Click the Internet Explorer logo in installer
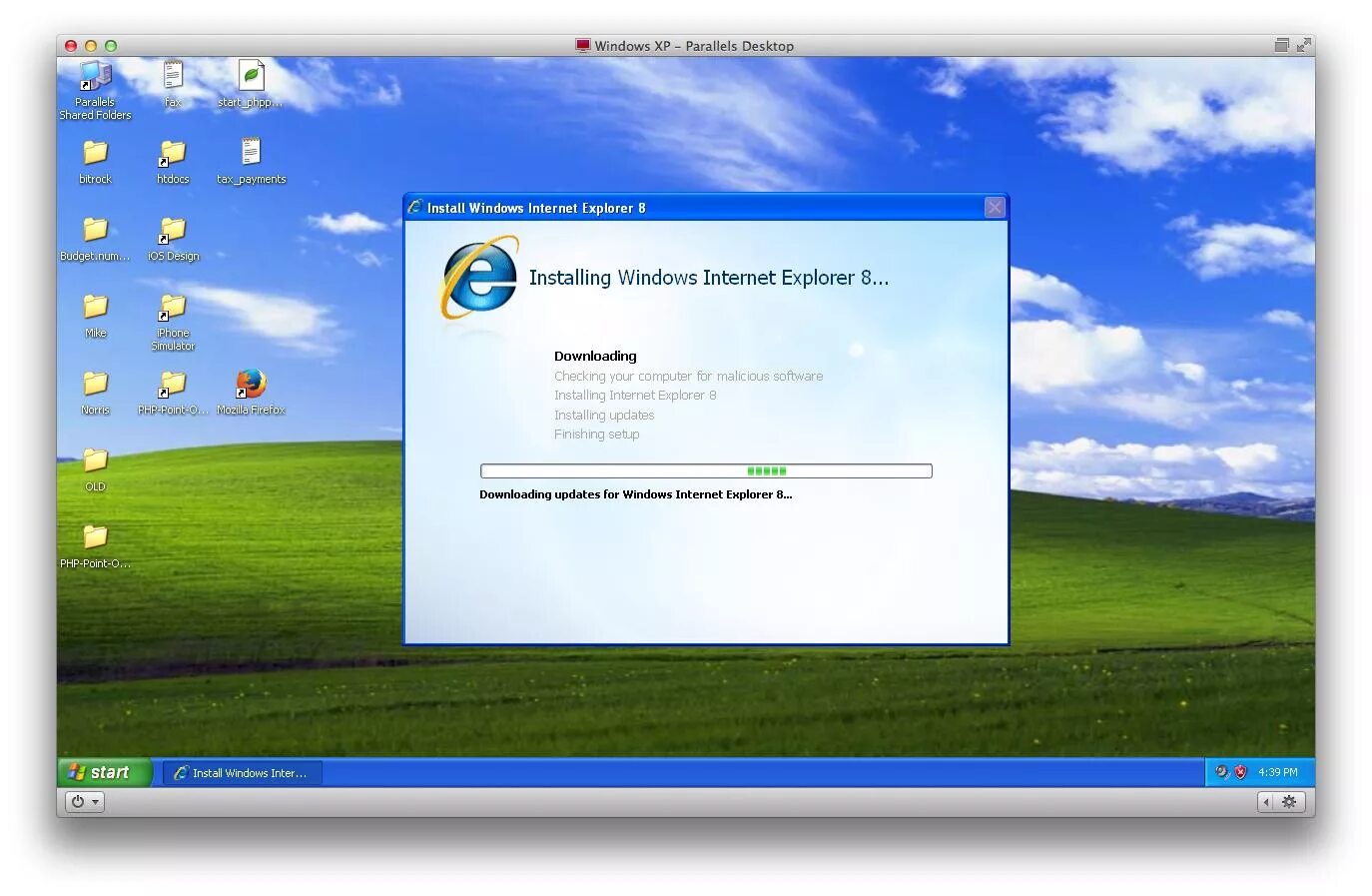The height and width of the screenshot is (896, 1372). [x=479, y=278]
